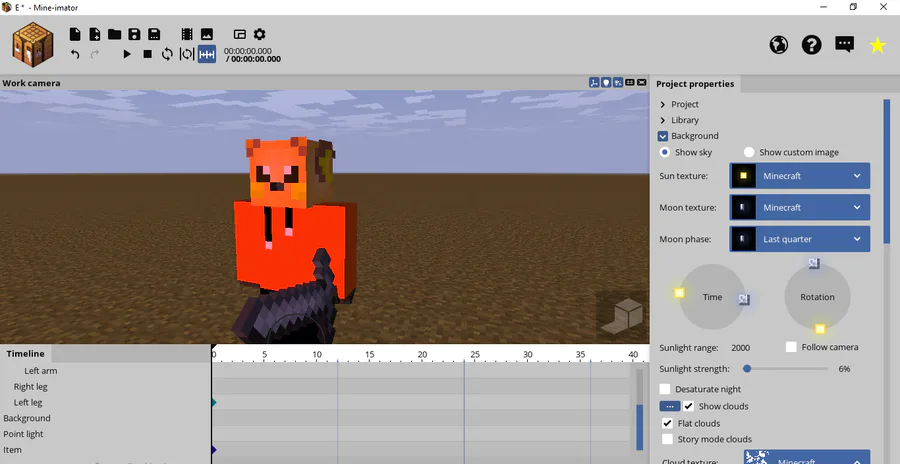Enable the Desaturate night checkbox
The height and width of the screenshot is (464, 900).
[665, 389]
